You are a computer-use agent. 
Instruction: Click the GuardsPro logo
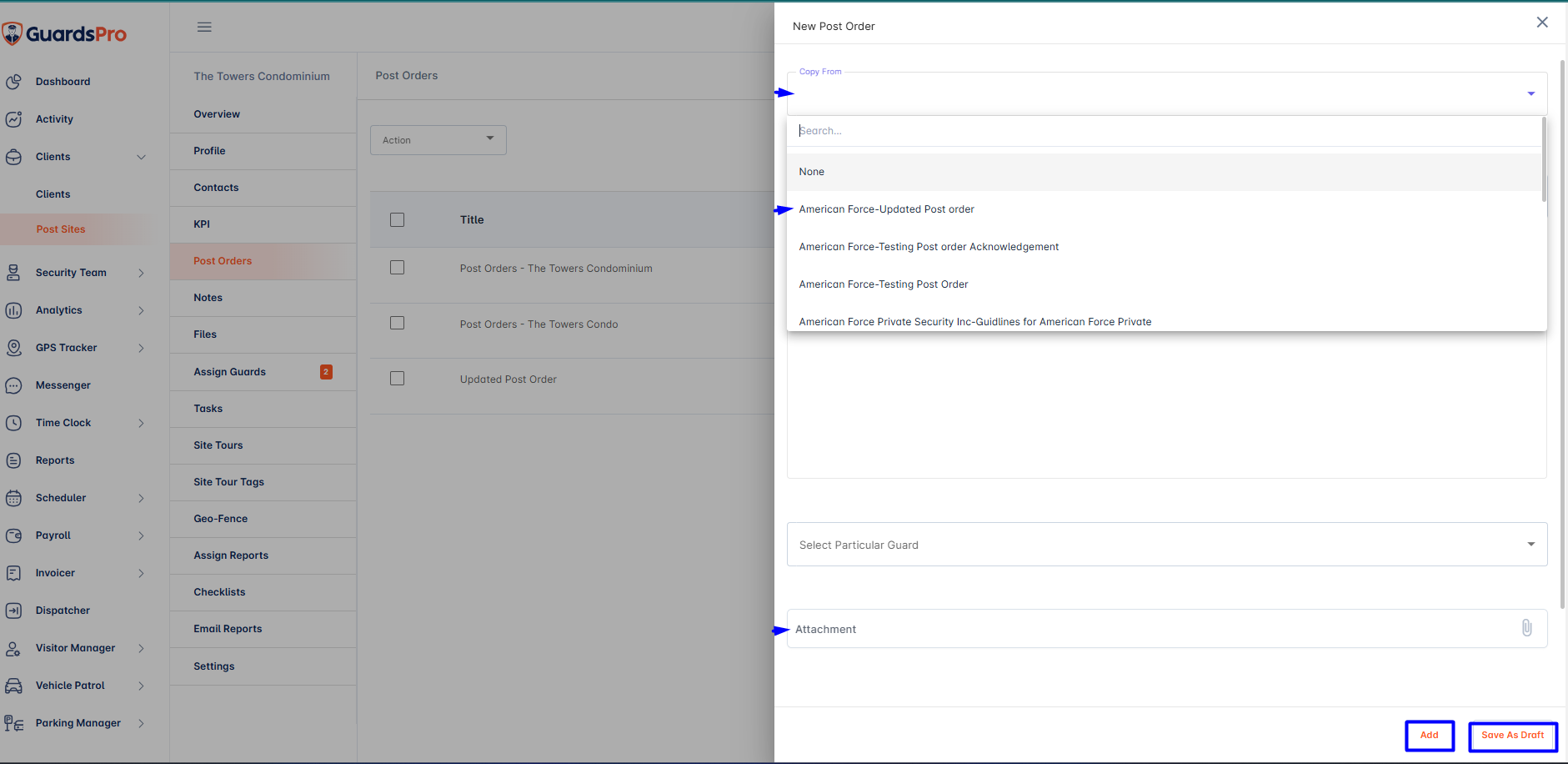pyautogui.click(x=64, y=33)
